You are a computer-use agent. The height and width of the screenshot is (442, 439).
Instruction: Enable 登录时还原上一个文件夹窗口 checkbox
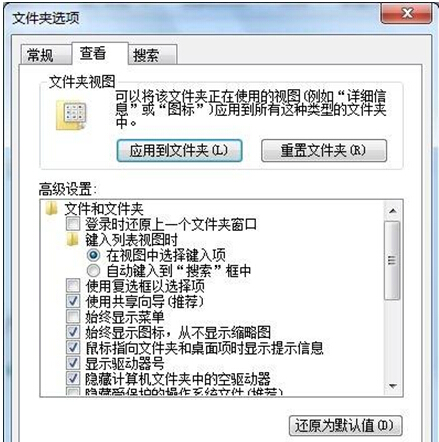(73, 224)
